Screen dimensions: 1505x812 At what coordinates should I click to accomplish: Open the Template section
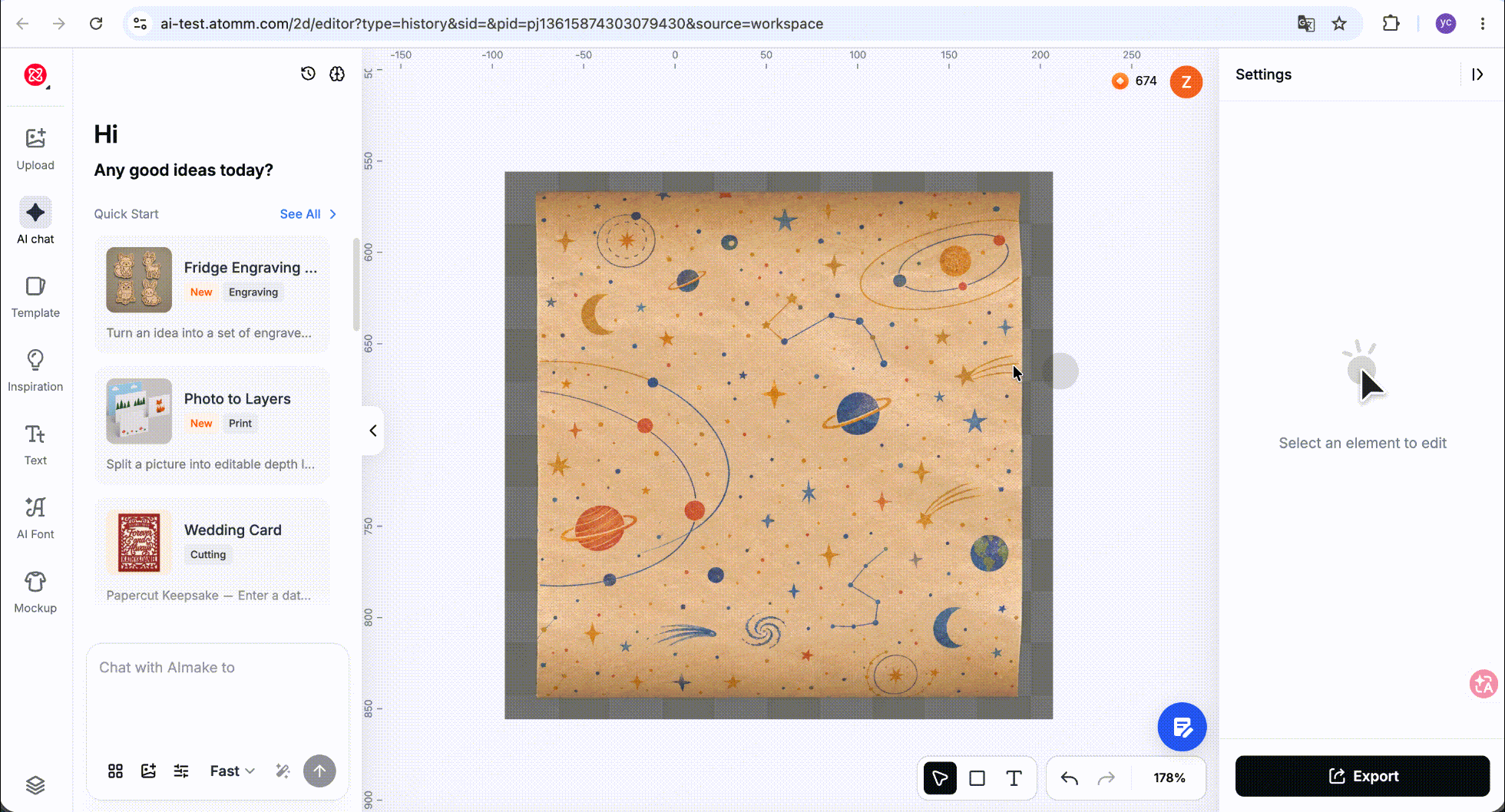click(x=35, y=297)
